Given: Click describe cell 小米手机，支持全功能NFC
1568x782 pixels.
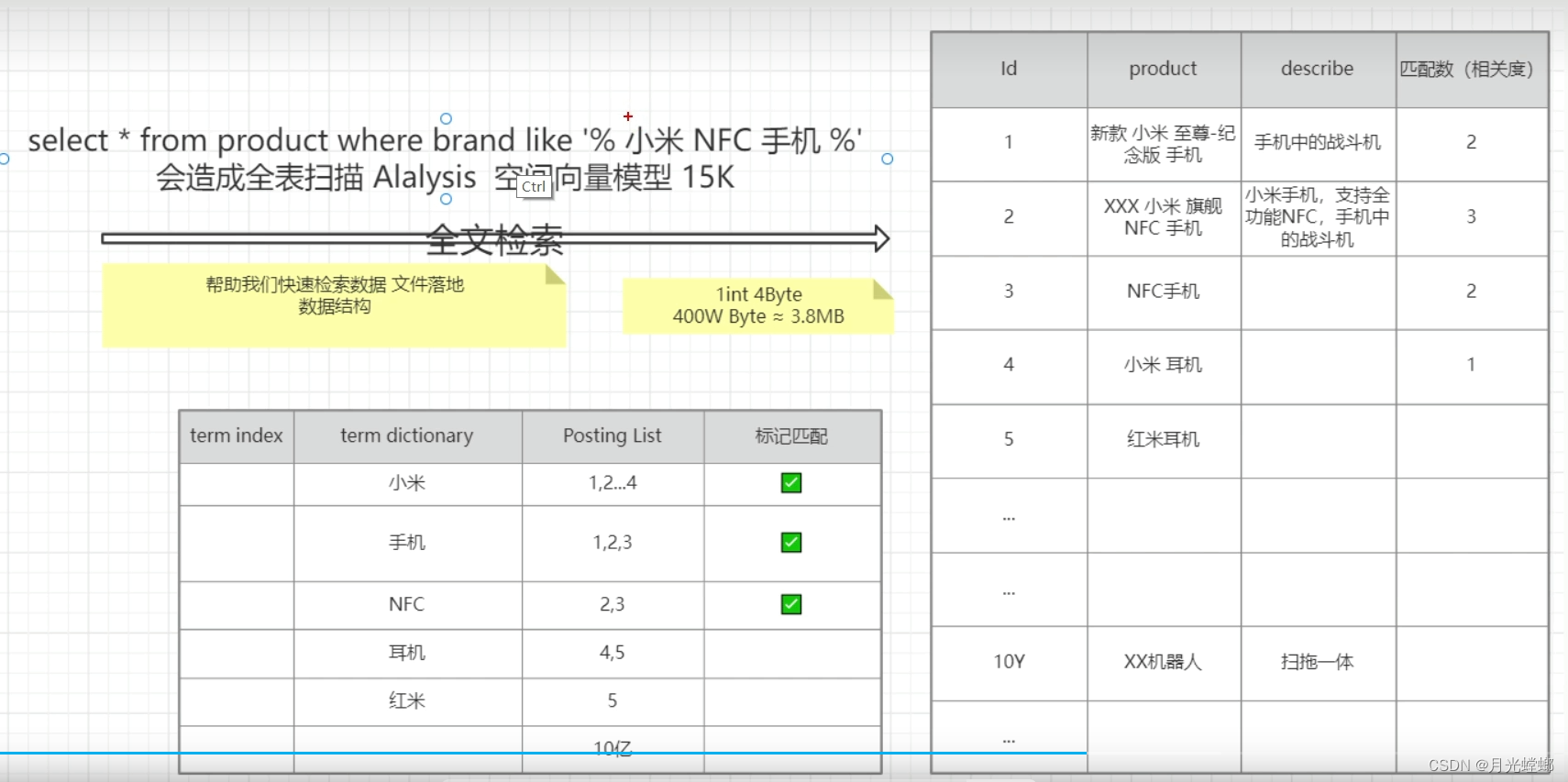Looking at the screenshot, I should click(x=1318, y=217).
